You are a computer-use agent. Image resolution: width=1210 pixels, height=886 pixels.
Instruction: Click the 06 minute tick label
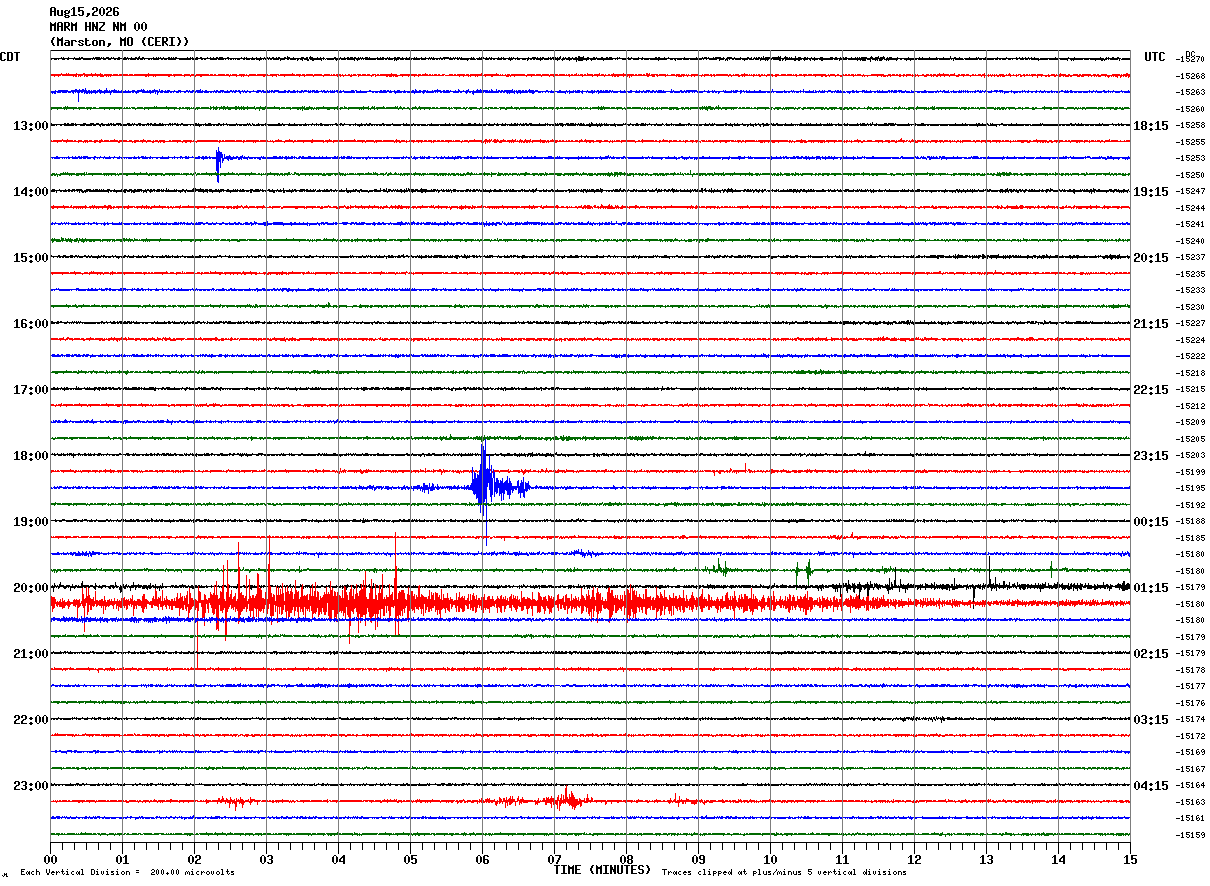click(x=482, y=859)
